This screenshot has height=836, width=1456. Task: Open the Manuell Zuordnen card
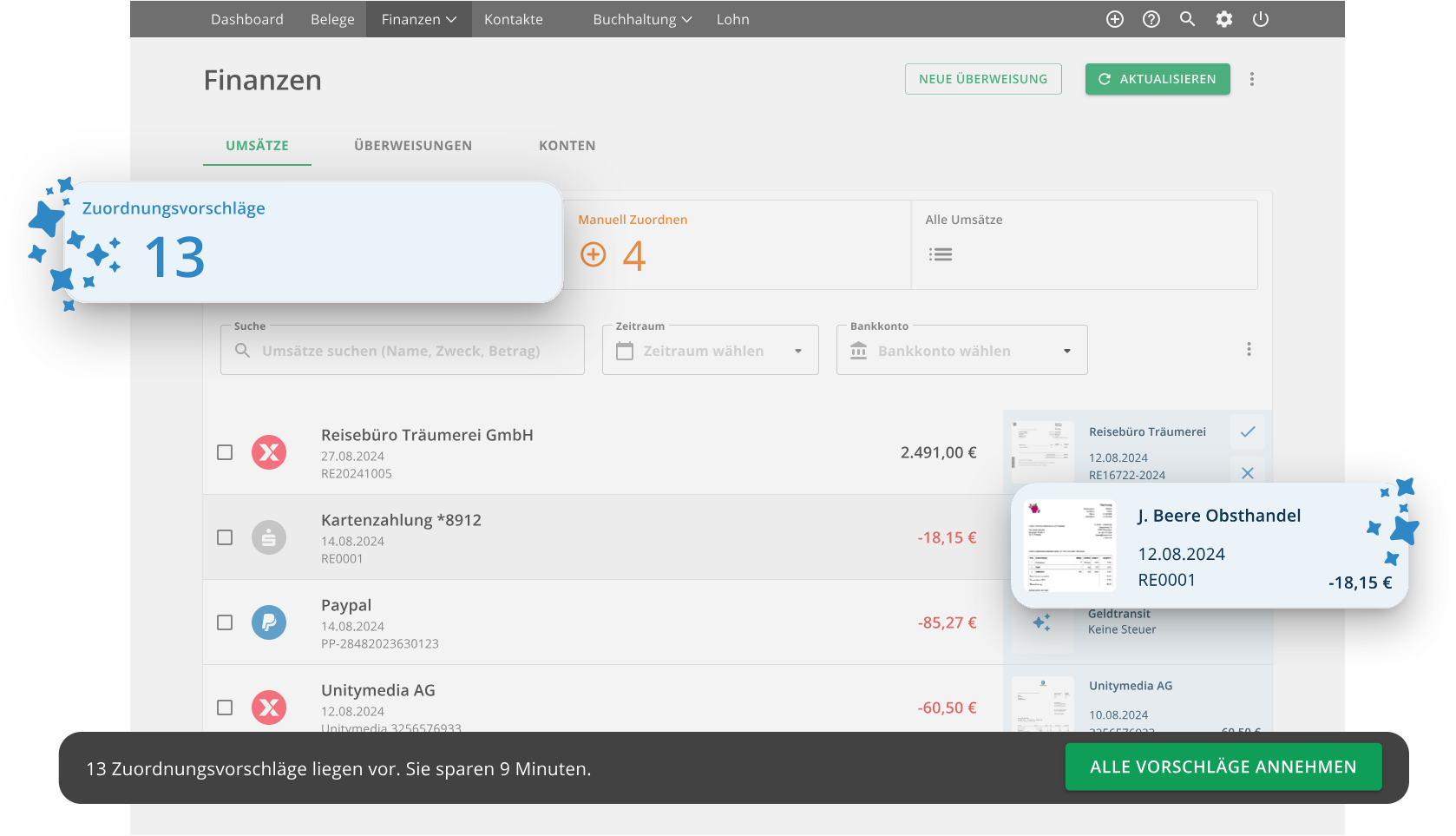click(738, 245)
